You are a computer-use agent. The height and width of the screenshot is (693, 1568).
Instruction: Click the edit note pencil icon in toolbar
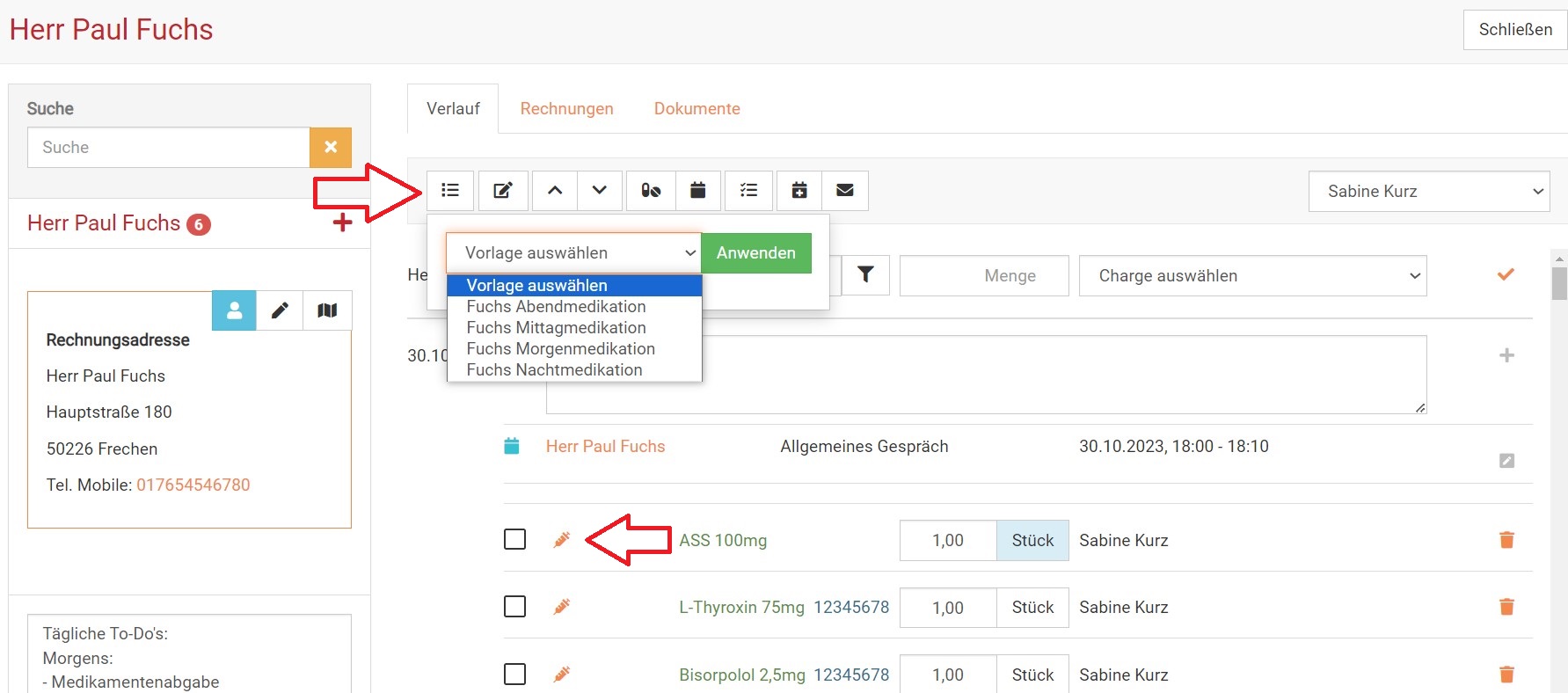[x=503, y=191]
